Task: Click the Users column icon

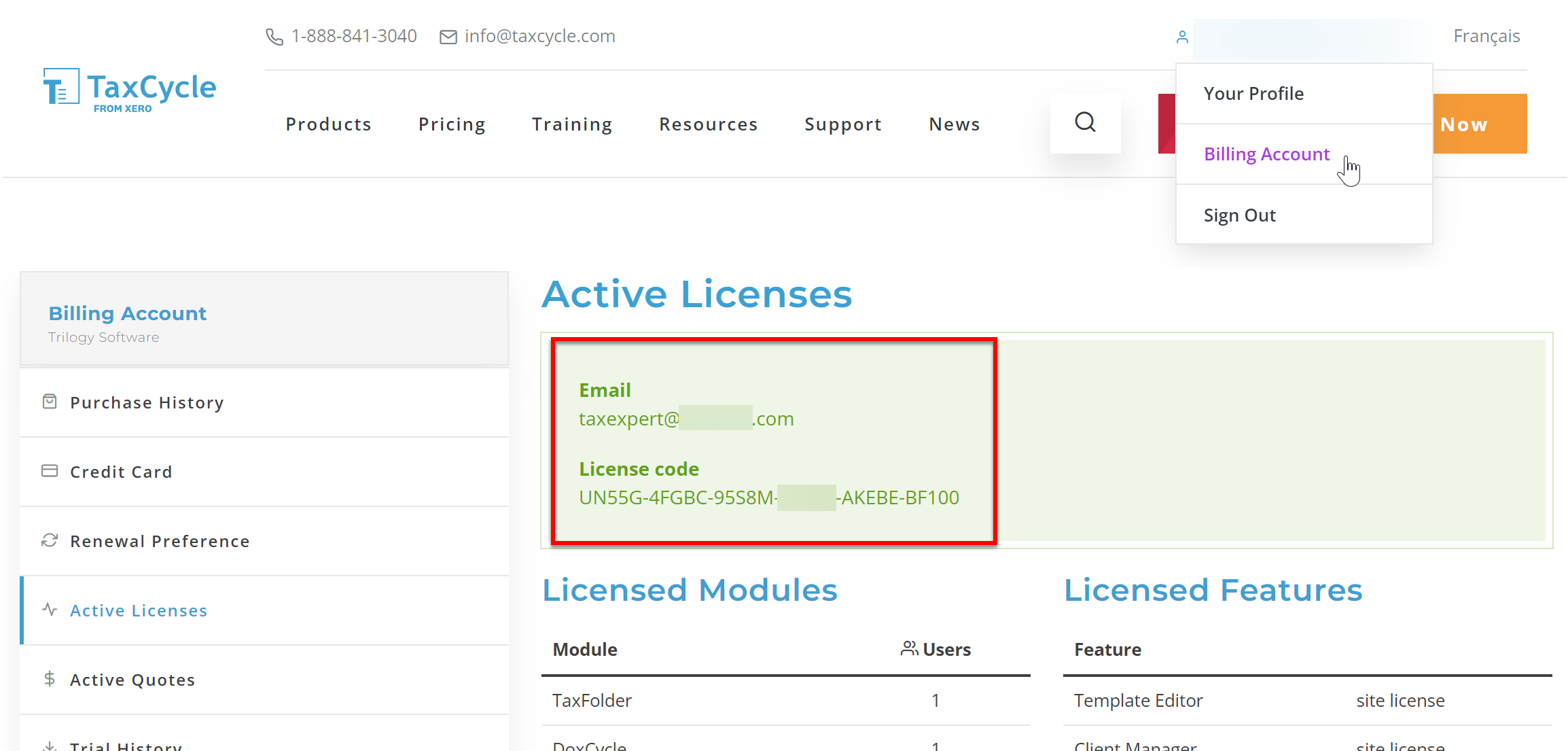Action: 909,648
